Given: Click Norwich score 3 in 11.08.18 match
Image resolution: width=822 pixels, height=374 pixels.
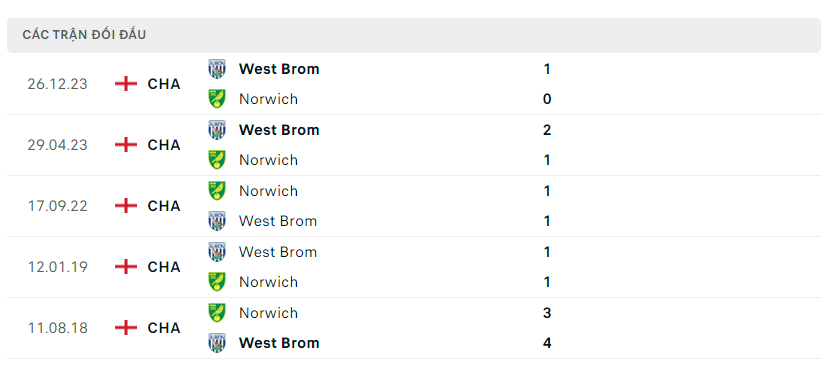Looking at the screenshot, I should click(547, 313).
